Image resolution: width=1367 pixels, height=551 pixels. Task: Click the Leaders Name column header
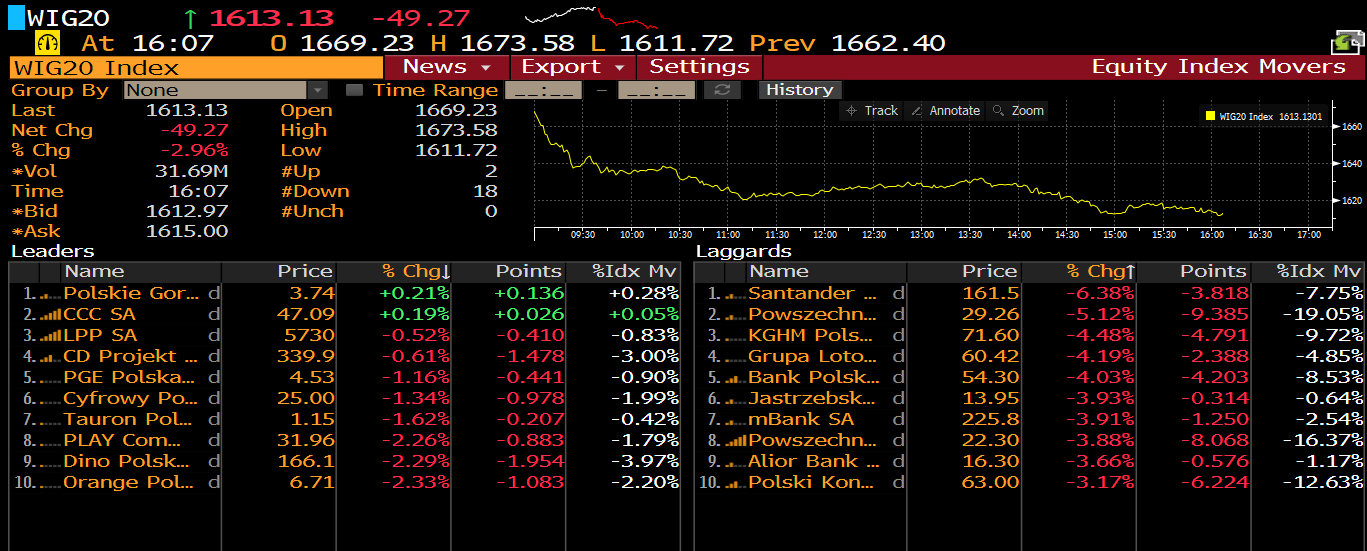point(142,272)
